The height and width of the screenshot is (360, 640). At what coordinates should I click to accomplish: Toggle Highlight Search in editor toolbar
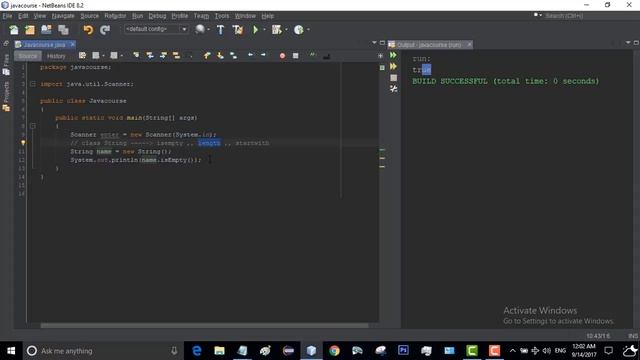[176, 56]
